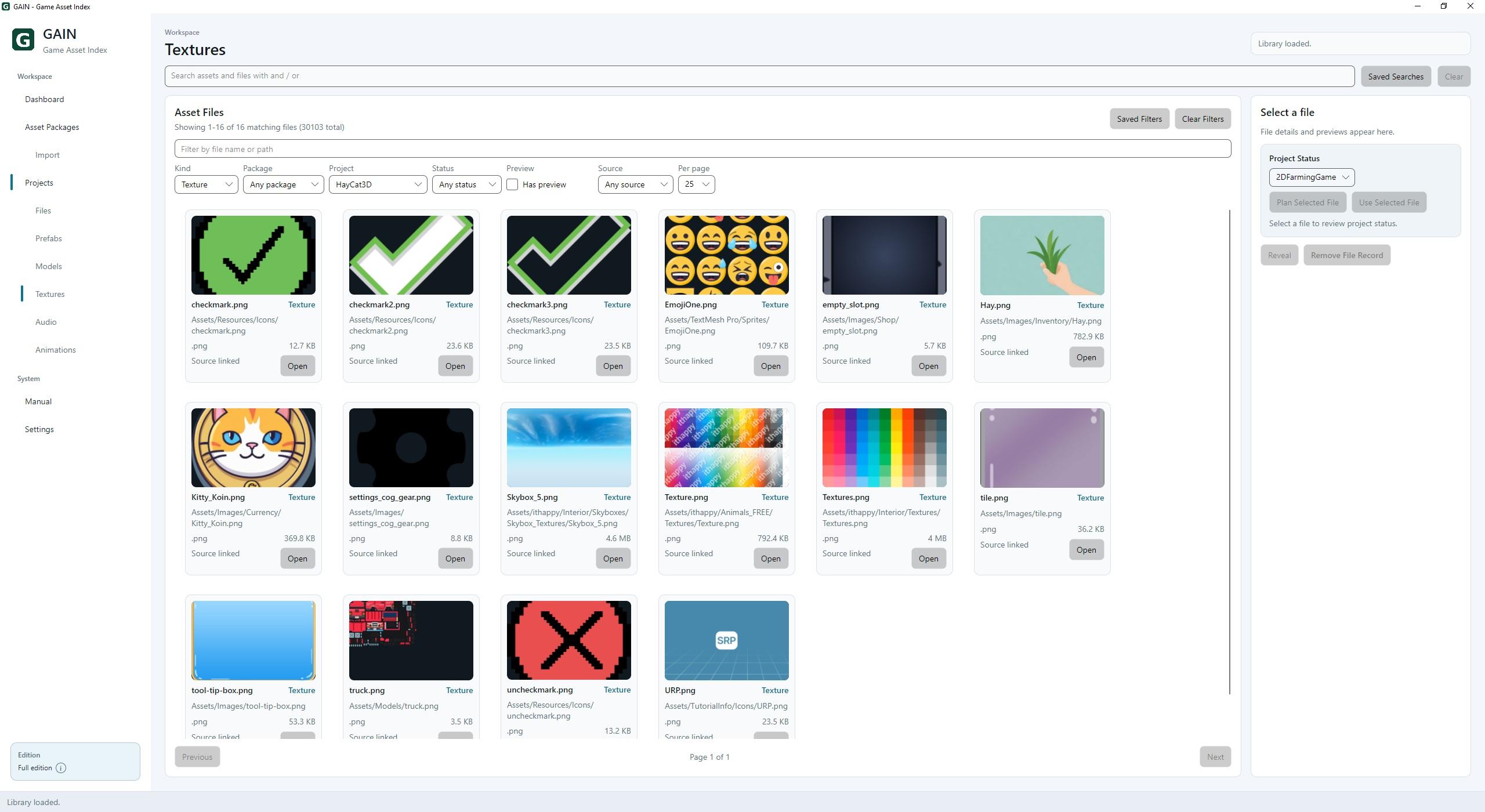This screenshot has height=812, width=1485.
Task: Open the Project dropdown showing HayCat3D
Action: pyautogui.click(x=378, y=184)
